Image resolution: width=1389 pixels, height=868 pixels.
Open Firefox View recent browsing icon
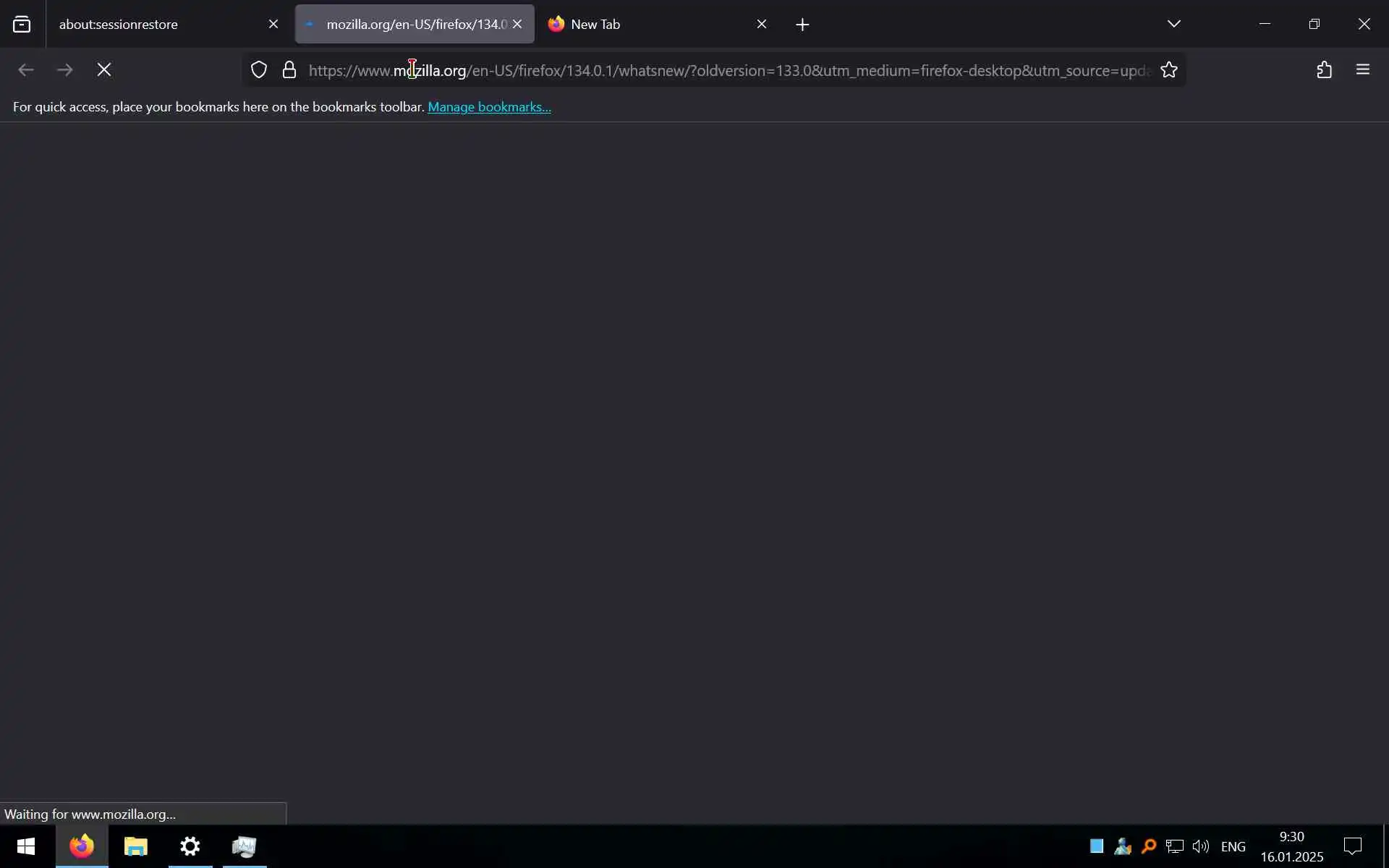point(22,25)
